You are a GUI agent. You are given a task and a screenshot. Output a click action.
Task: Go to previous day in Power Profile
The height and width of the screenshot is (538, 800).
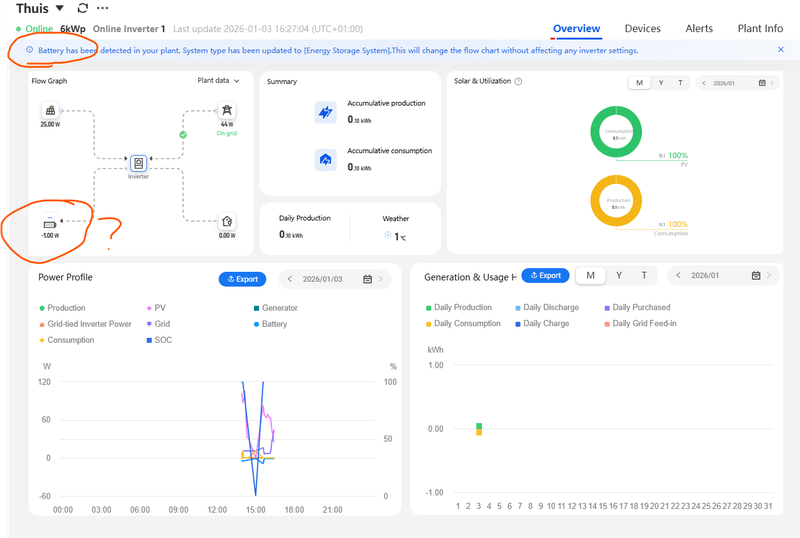click(x=290, y=279)
